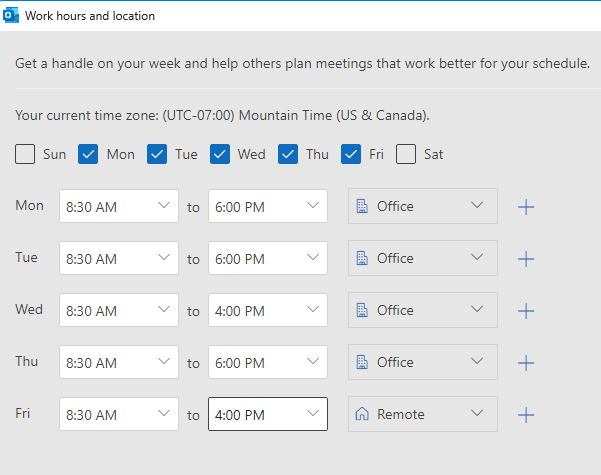Open Thu start time dropdown
601x475 pixels.
tap(119, 362)
